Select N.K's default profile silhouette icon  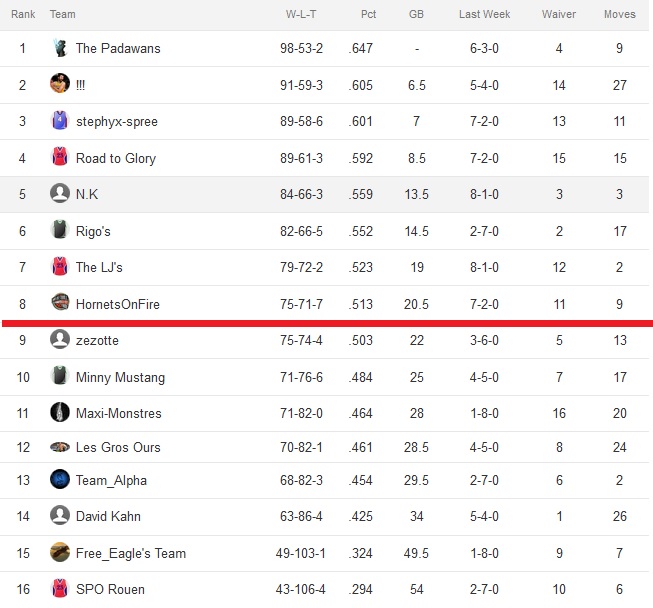pos(60,193)
